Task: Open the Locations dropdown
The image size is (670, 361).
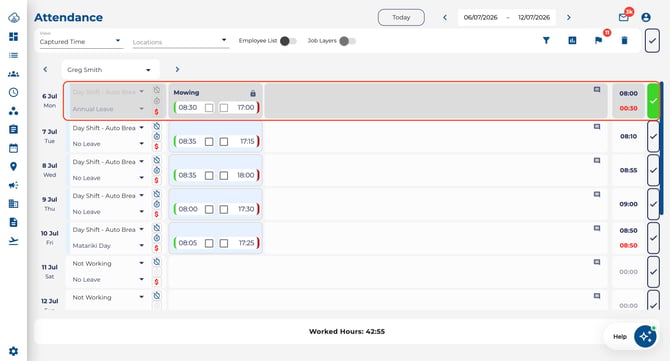Action: pos(181,41)
